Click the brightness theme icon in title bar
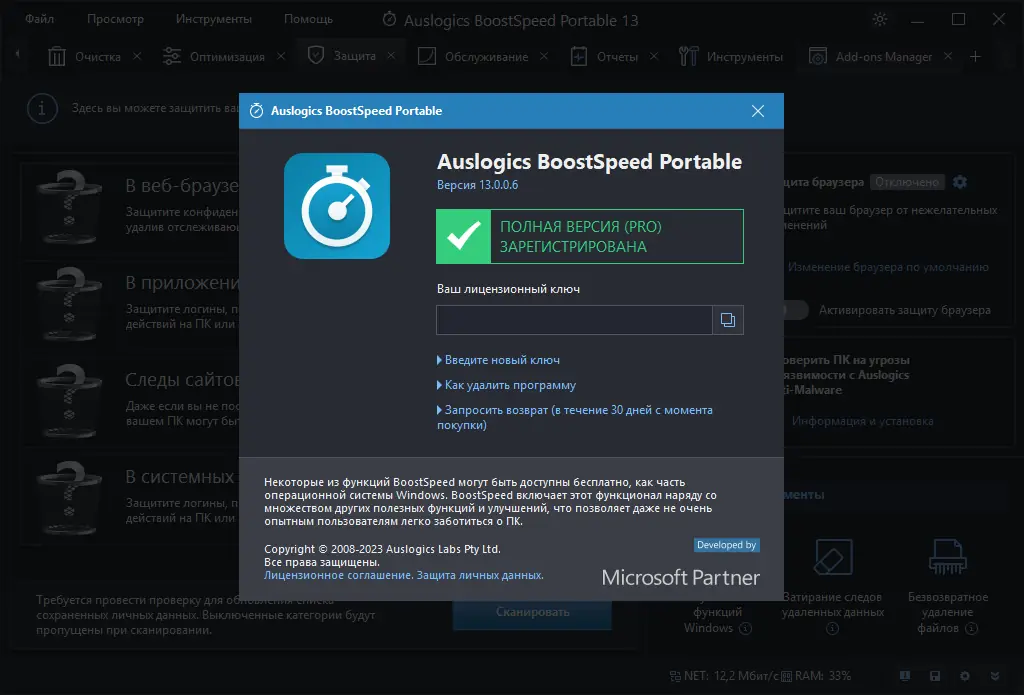This screenshot has height=695, width=1024. pos(880,20)
